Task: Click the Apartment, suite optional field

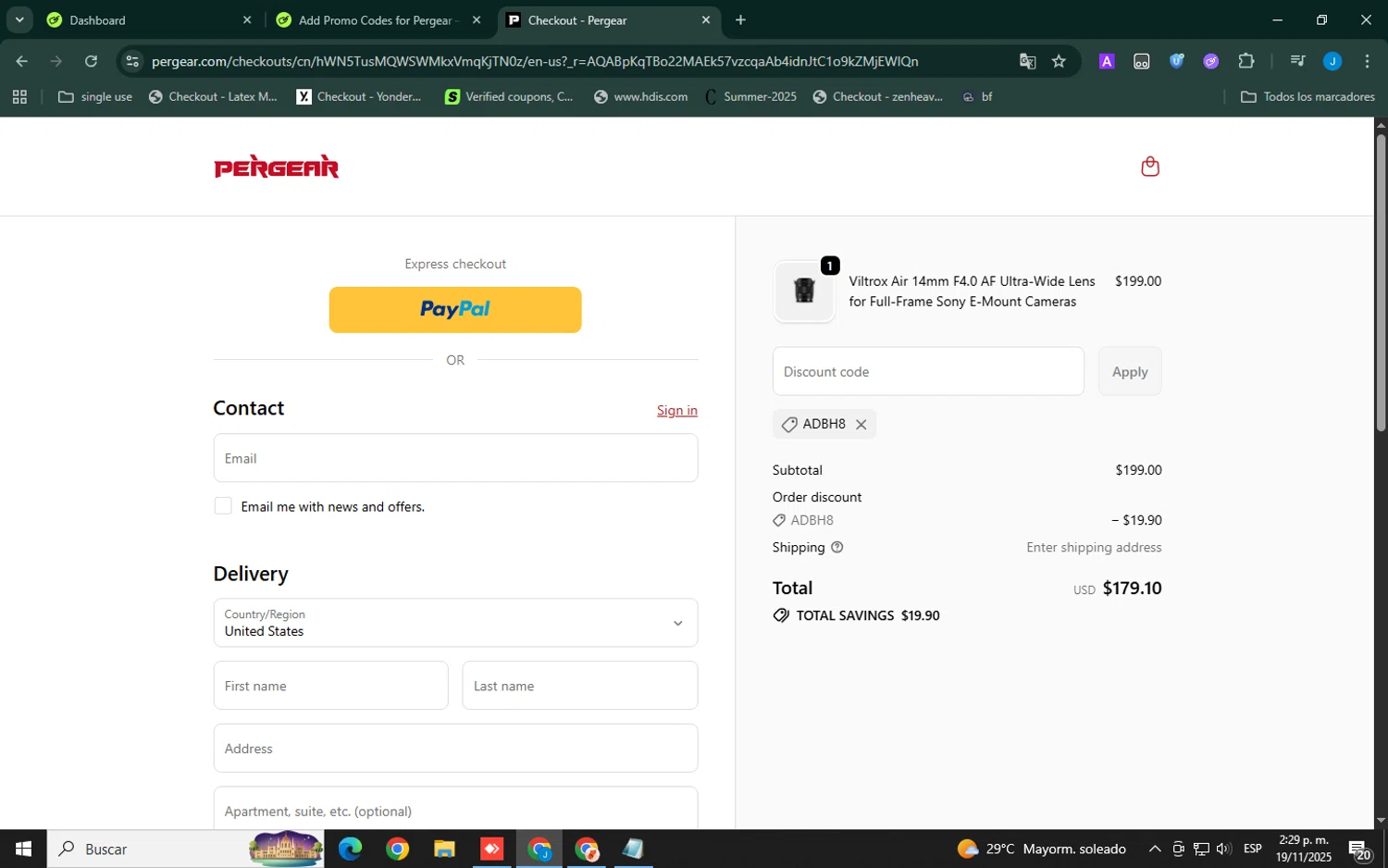Action: click(x=455, y=811)
